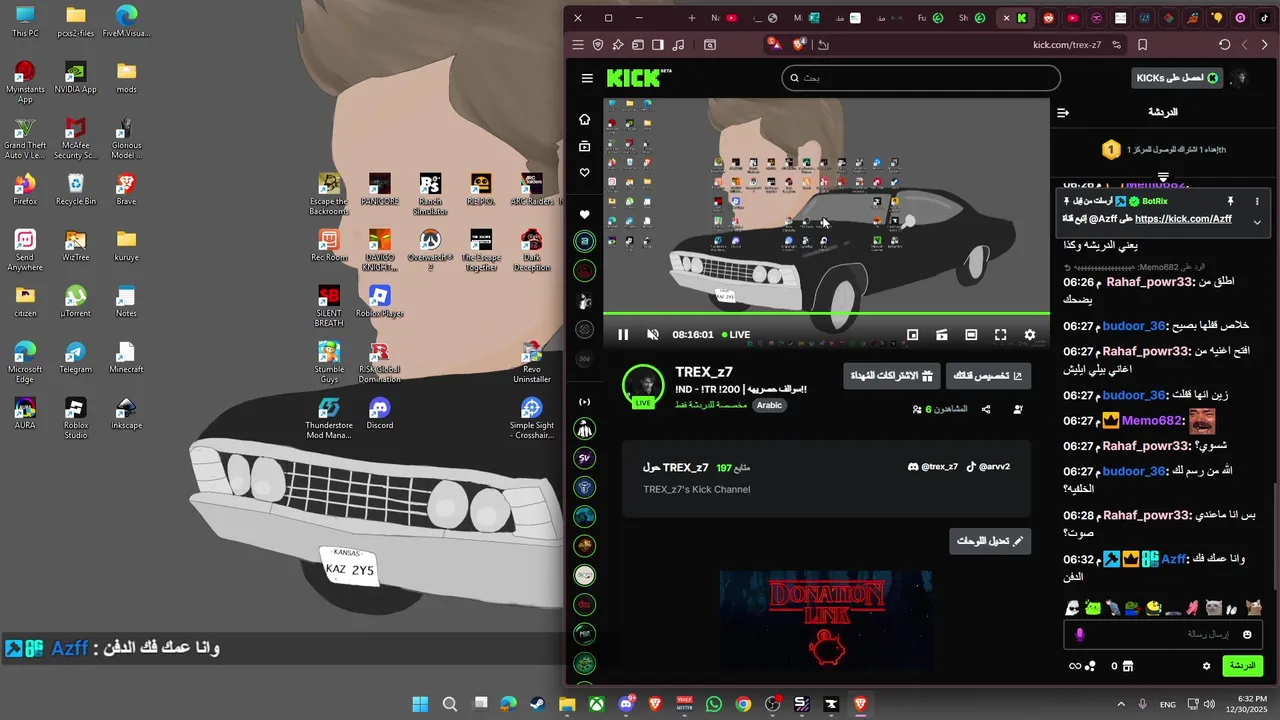Unpin the BotRix pinned message
This screenshot has width=1280, height=720.
tap(1230, 201)
